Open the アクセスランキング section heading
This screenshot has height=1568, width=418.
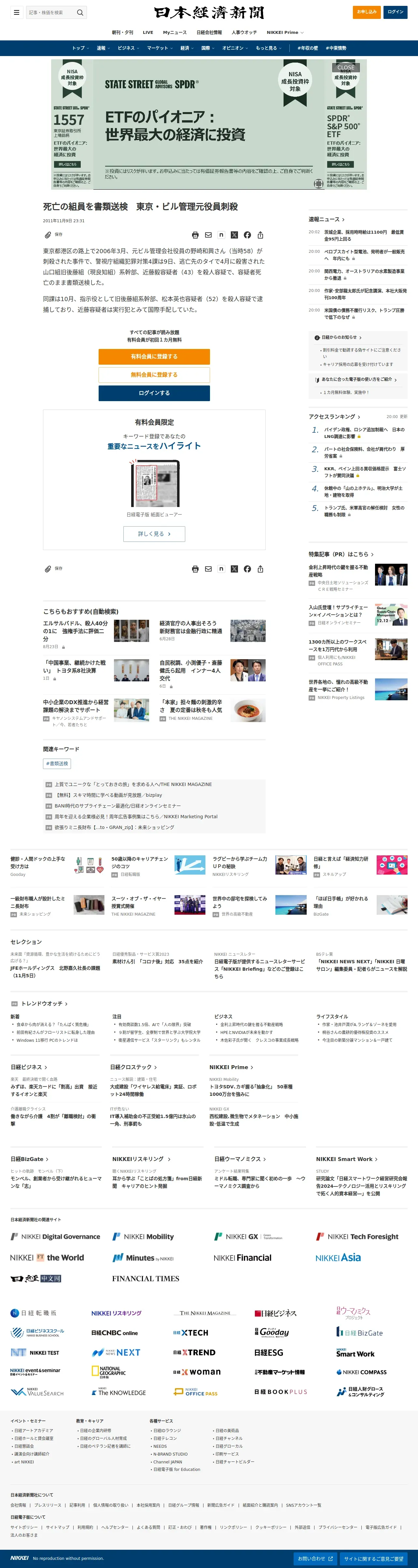pos(334,417)
